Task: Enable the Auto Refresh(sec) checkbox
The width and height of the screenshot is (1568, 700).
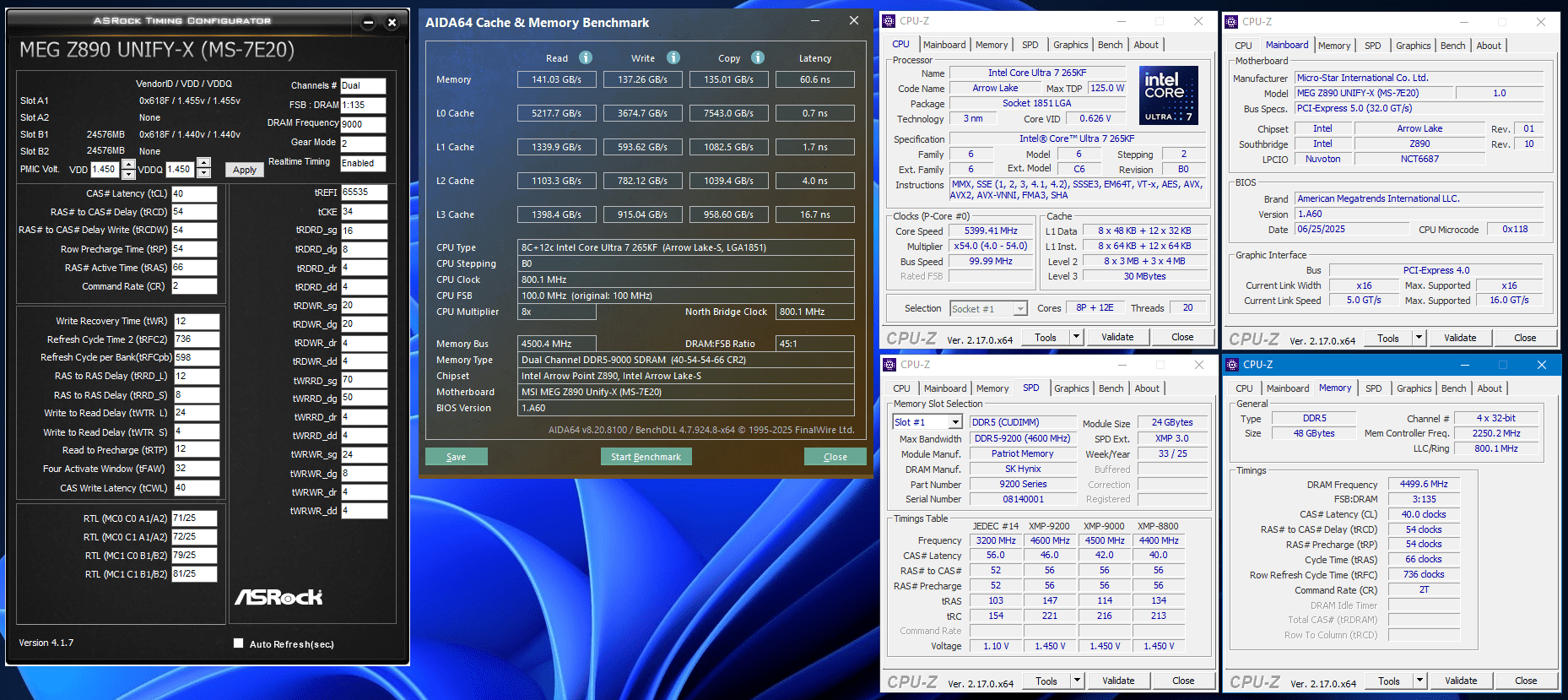Action: 238,643
